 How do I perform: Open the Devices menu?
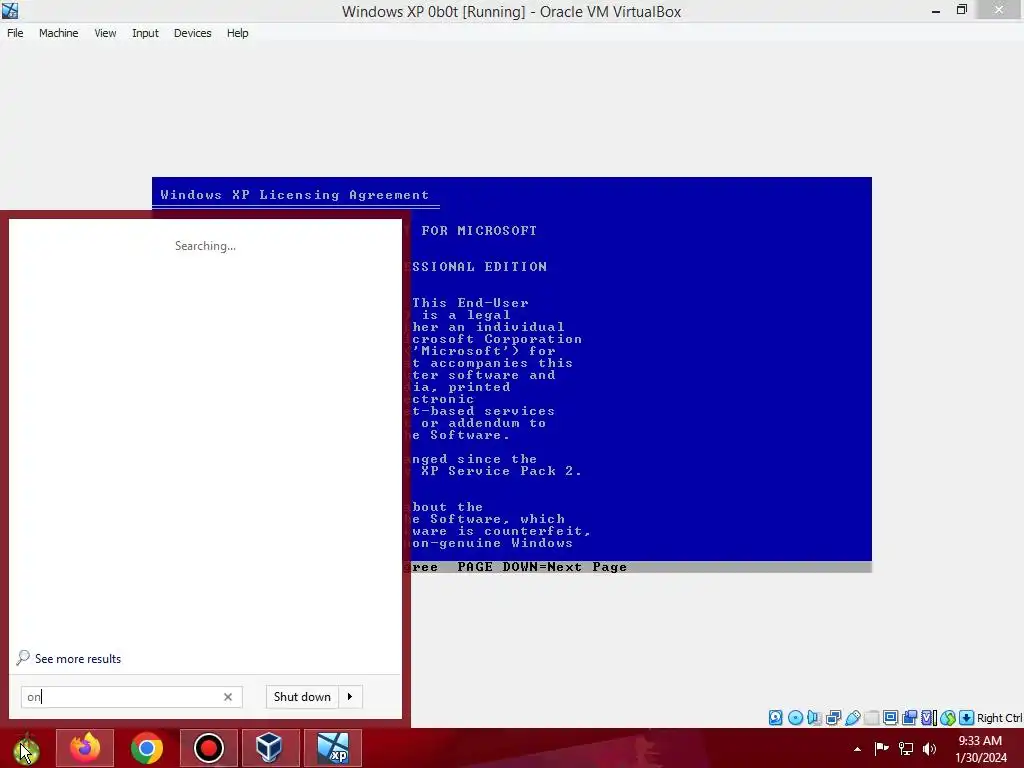193,33
